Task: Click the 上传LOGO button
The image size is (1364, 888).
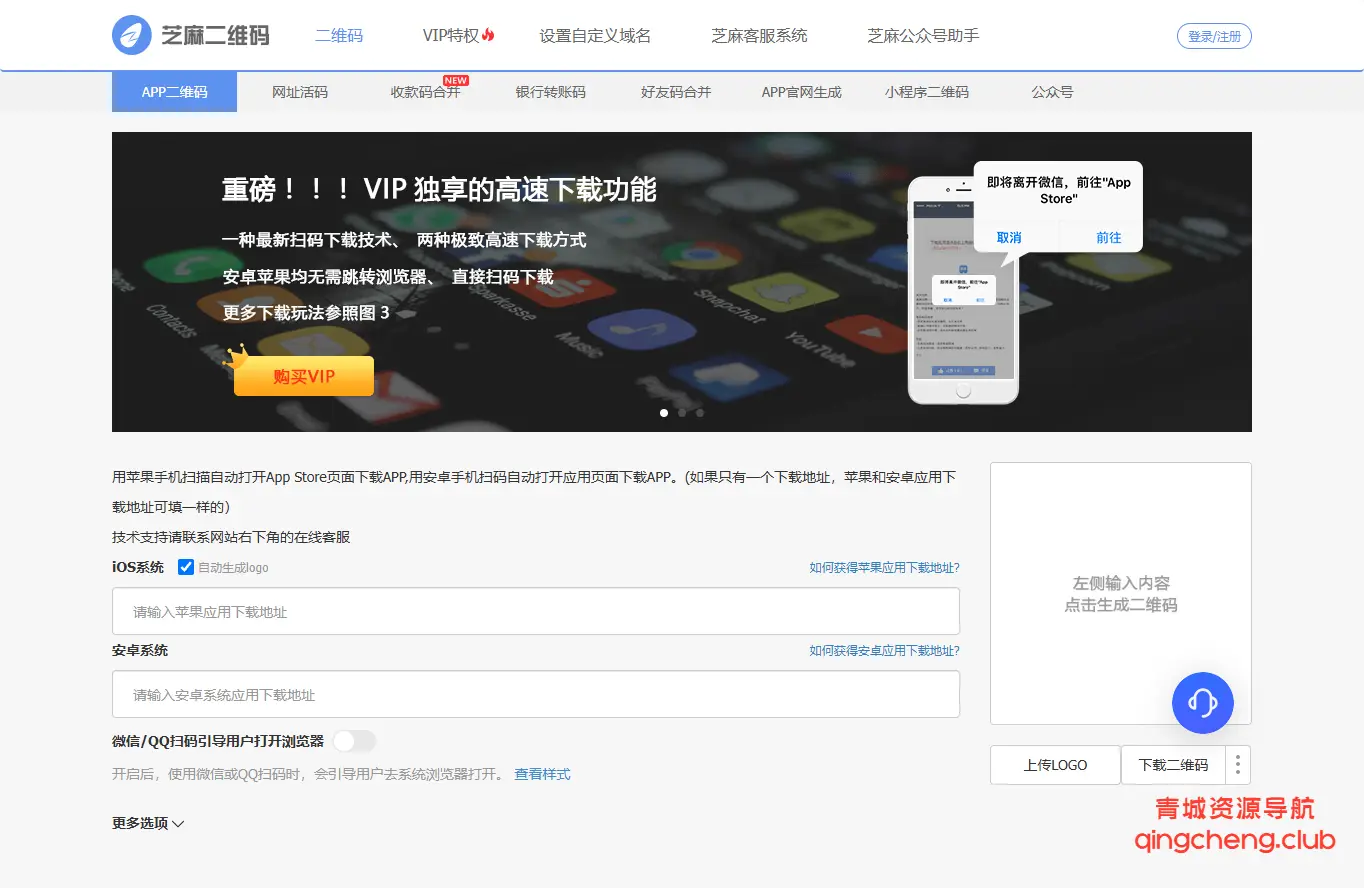Action: coord(1055,765)
